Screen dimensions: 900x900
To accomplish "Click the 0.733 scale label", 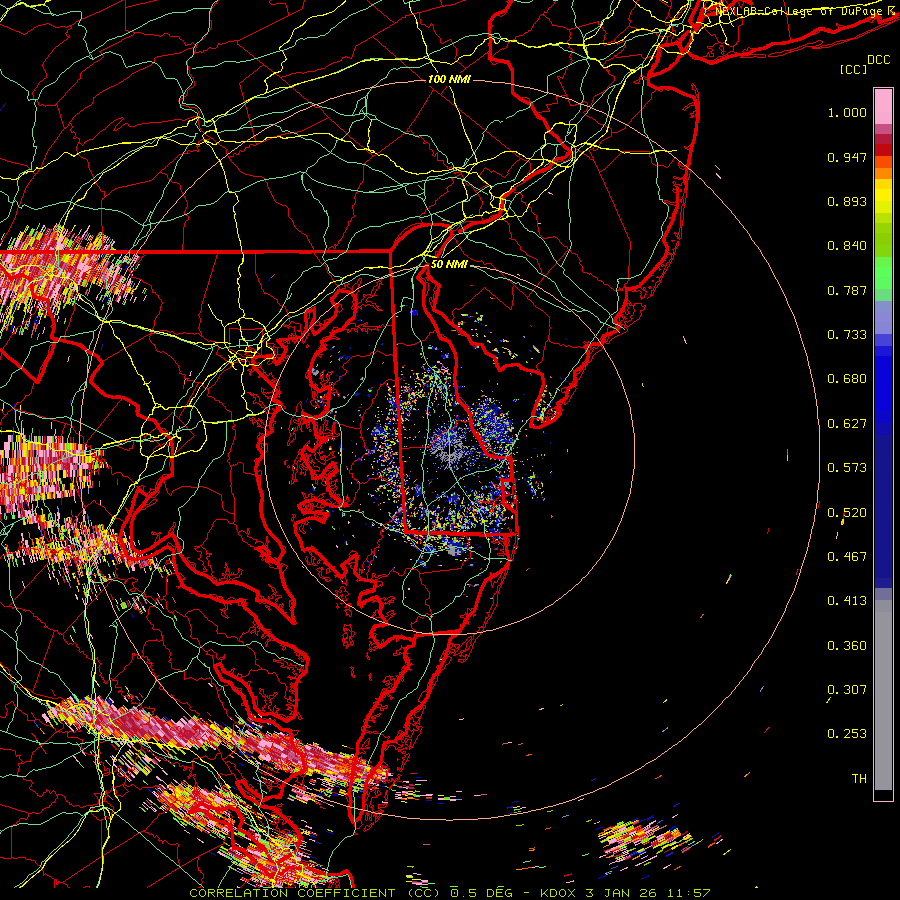I will tap(847, 335).
